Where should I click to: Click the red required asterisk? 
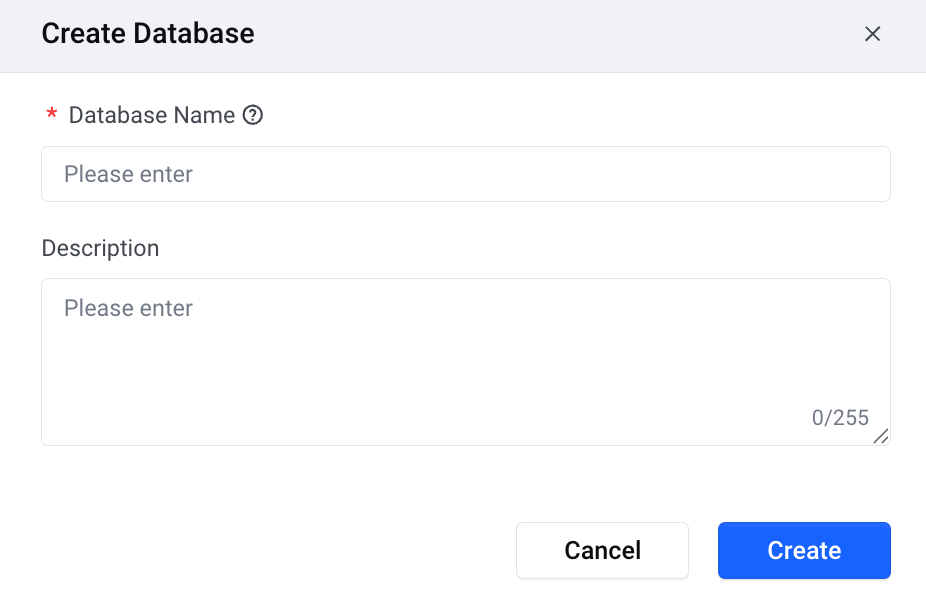52,115
